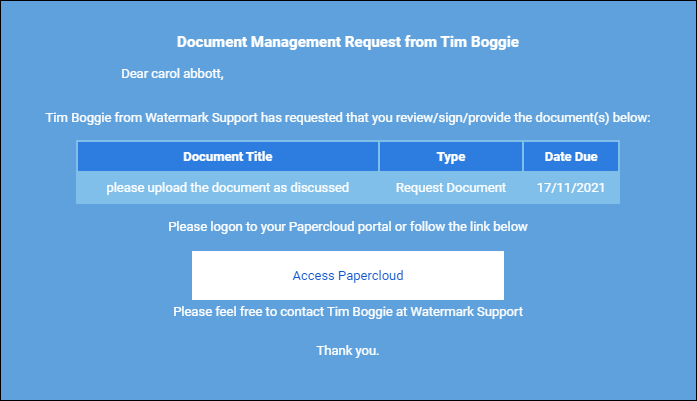Select the Date Due column header
697x401 pixels.
pyautogui.click(x=571, y=156)
